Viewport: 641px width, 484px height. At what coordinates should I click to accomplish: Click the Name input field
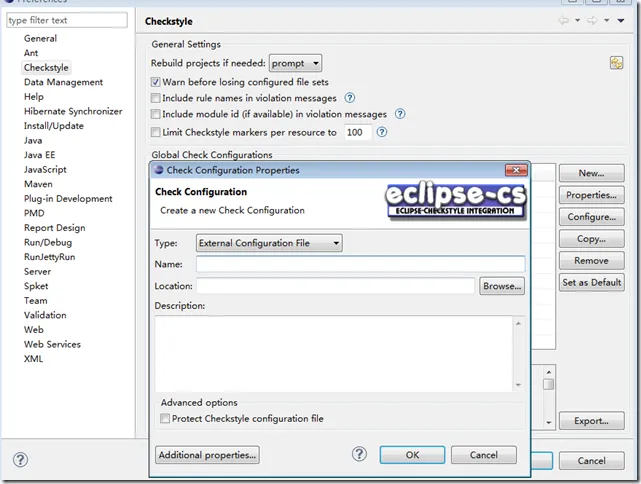coord(361,264)
